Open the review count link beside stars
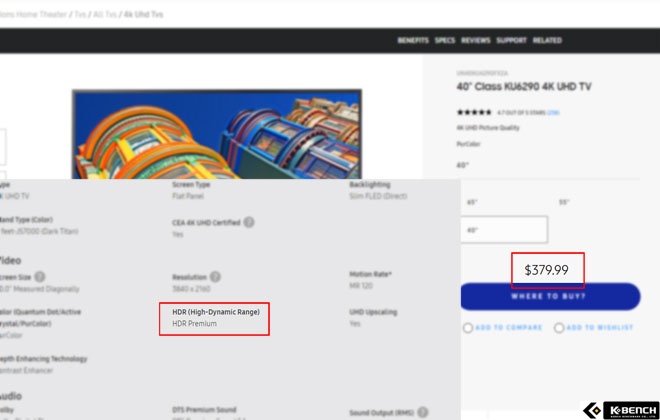This screenshot has width=660, height=420. pyautogui.click(x=553, y=113)
